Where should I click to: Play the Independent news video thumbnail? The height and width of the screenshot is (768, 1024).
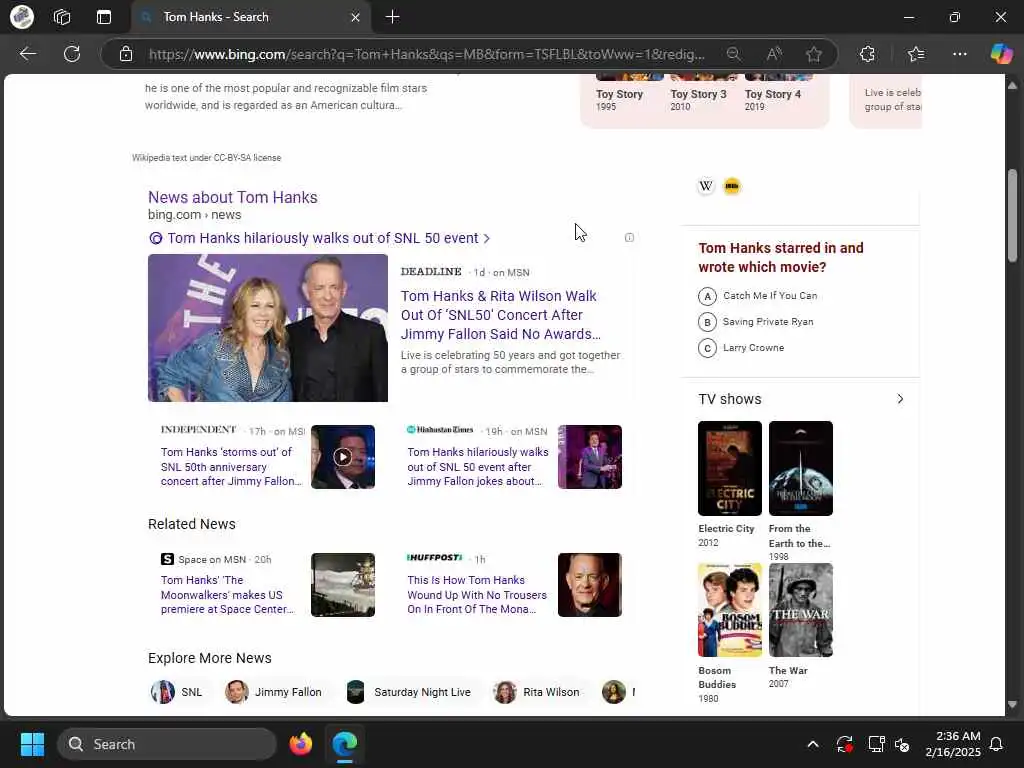click(x=343, y=456)
